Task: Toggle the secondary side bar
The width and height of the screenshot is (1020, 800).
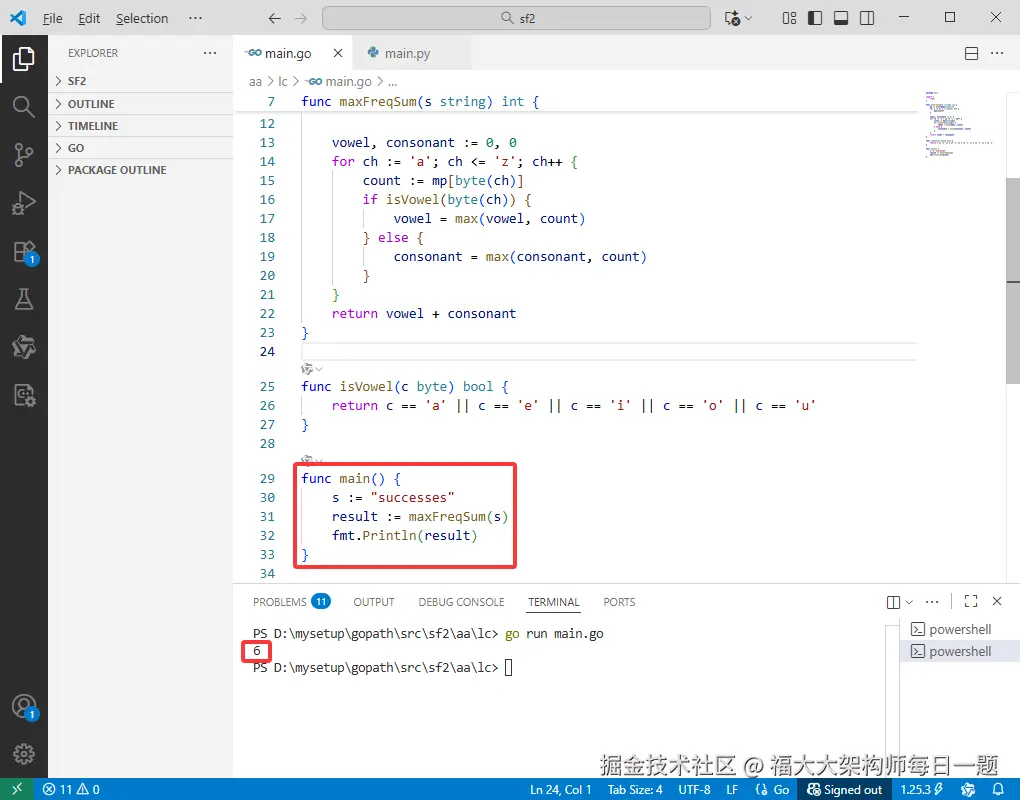Action: (x=866, y=18)
